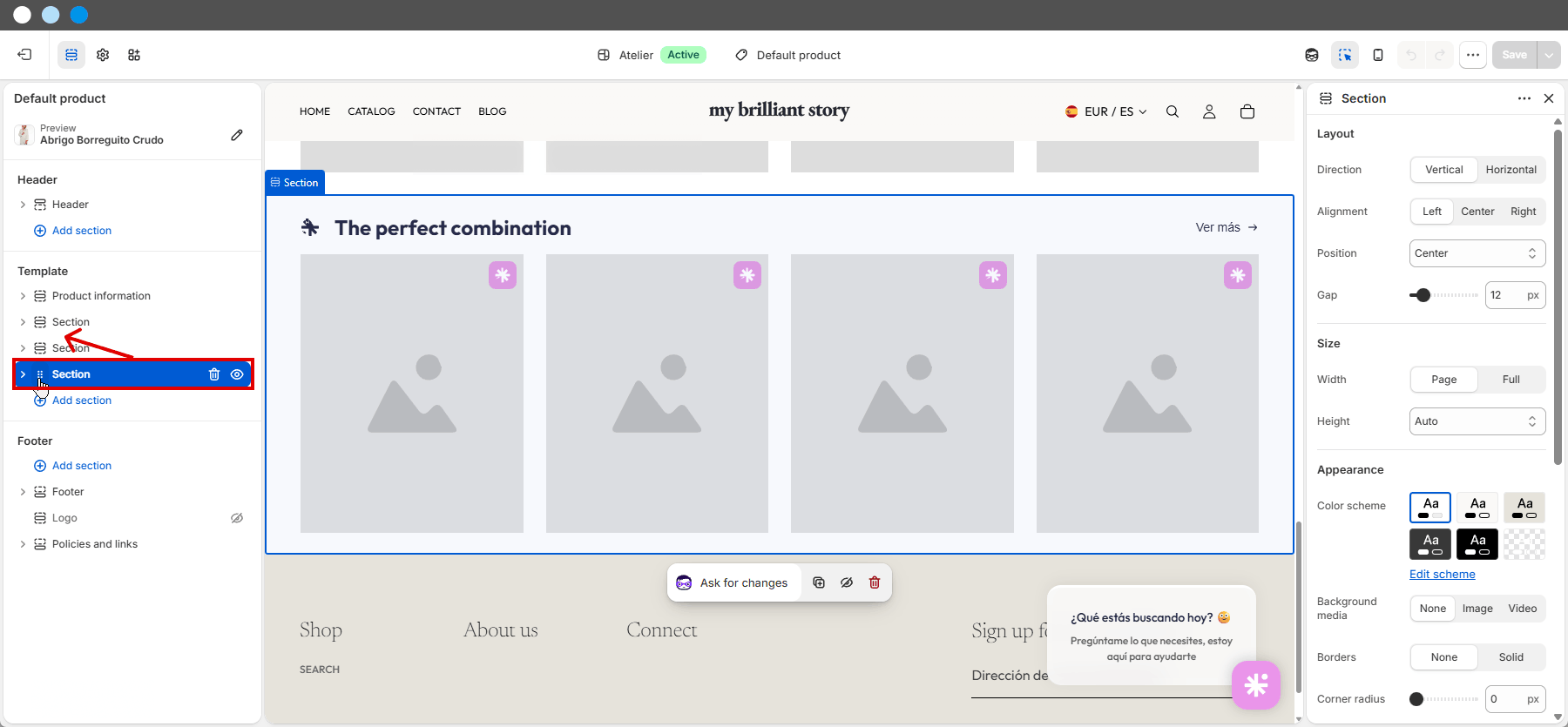Open the CONTACT menu item
Viewport: 1568px width, 727px height.
coord(436,111)
